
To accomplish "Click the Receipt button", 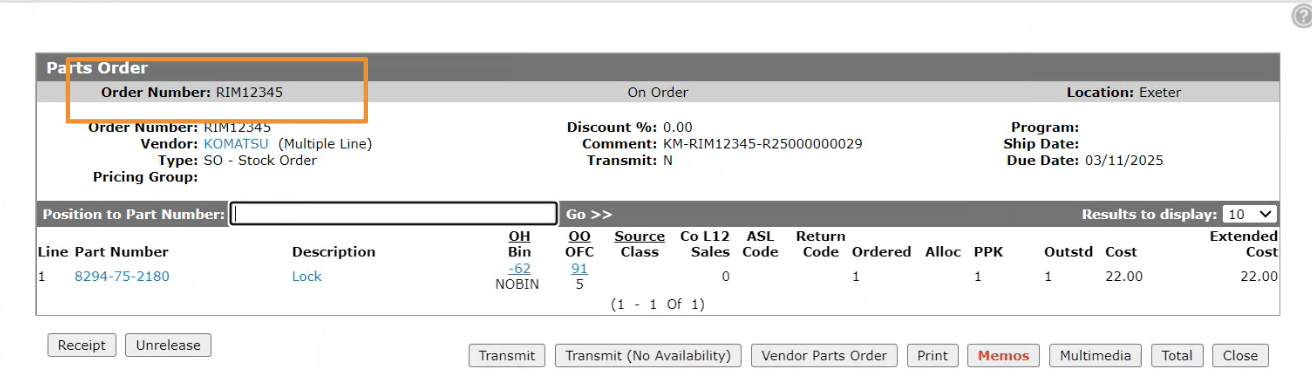I will 82,345.
